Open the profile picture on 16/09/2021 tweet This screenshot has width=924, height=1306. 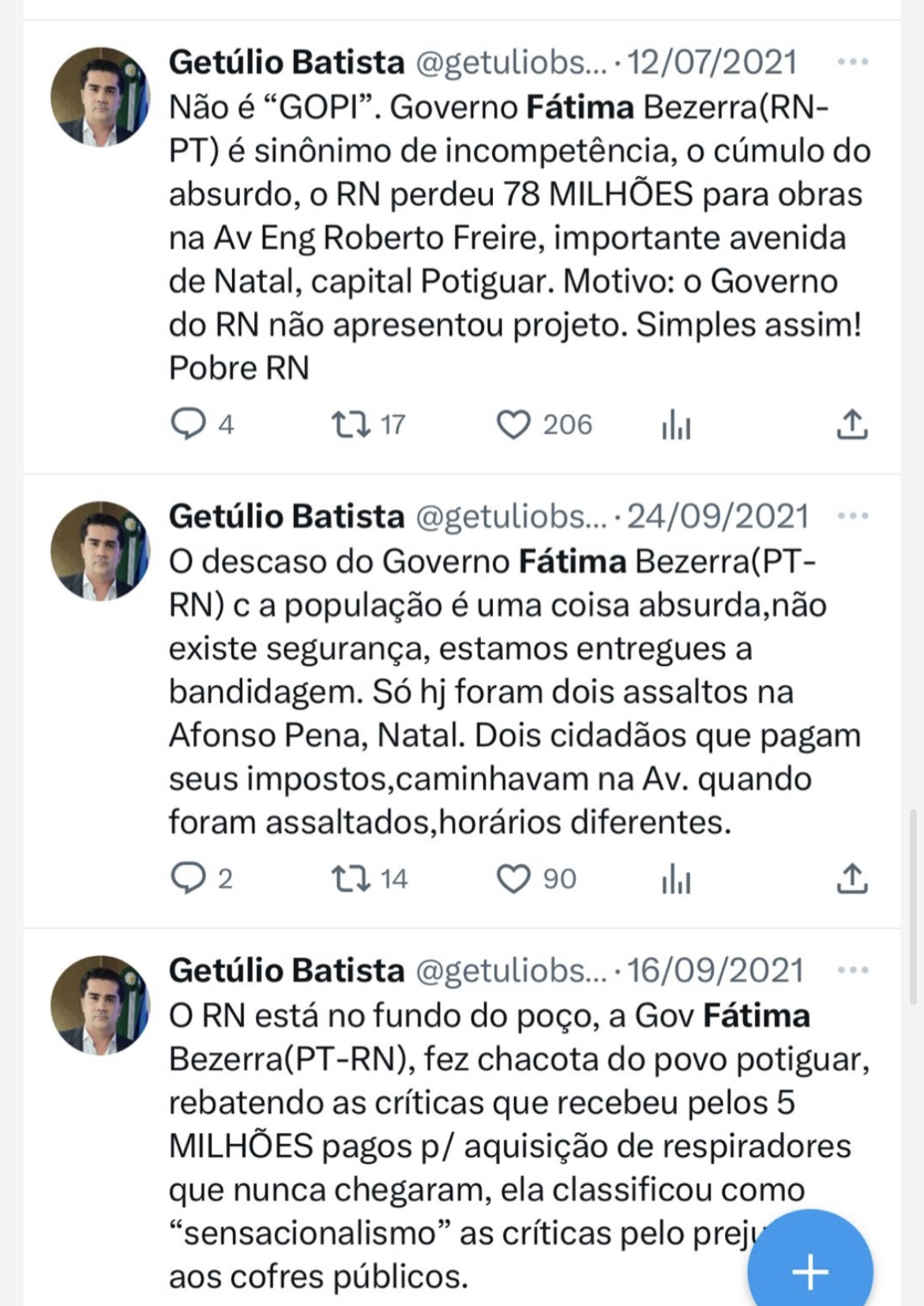point(100,1006)
